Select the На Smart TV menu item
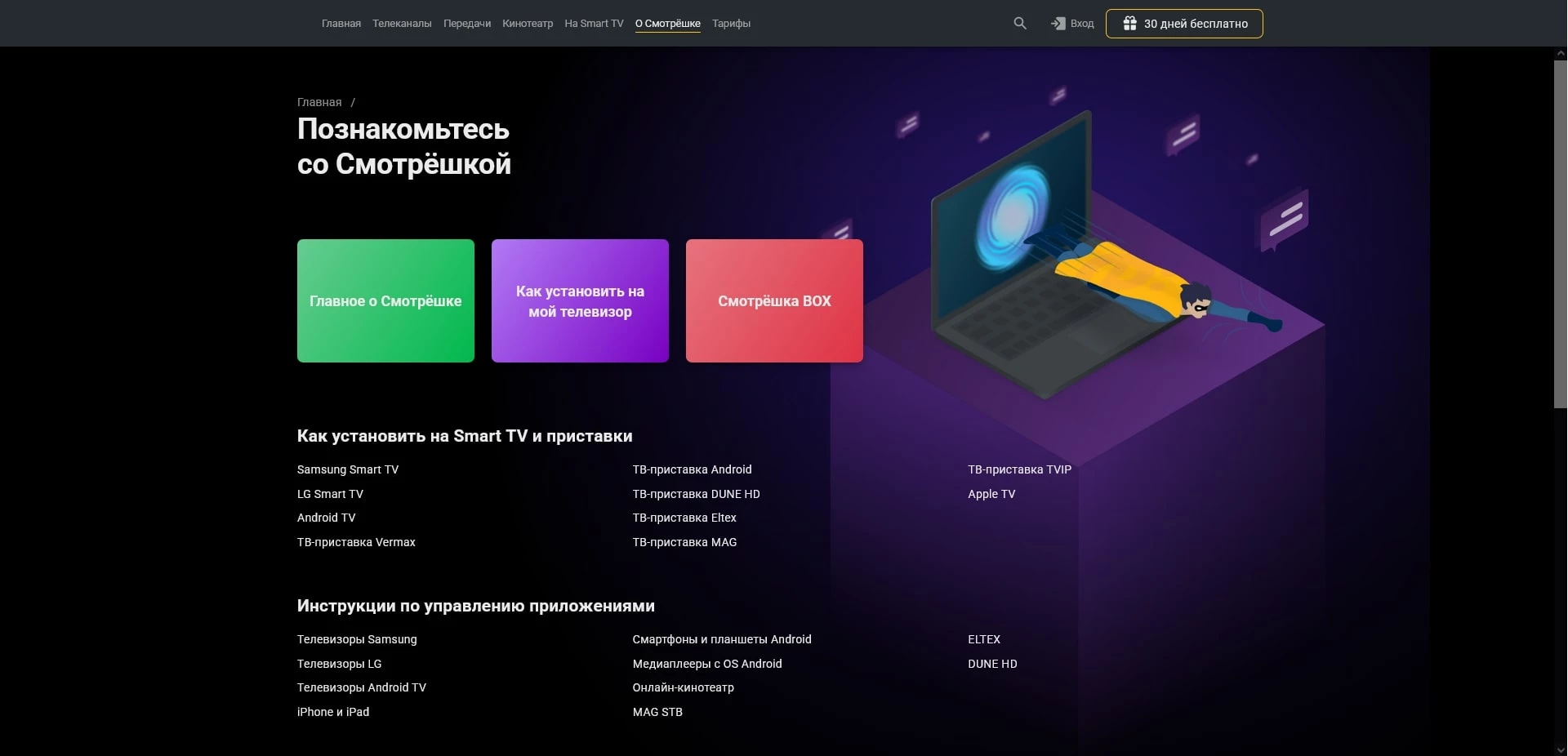Viewport: 1568px width, 756px height. pos(594,24)
